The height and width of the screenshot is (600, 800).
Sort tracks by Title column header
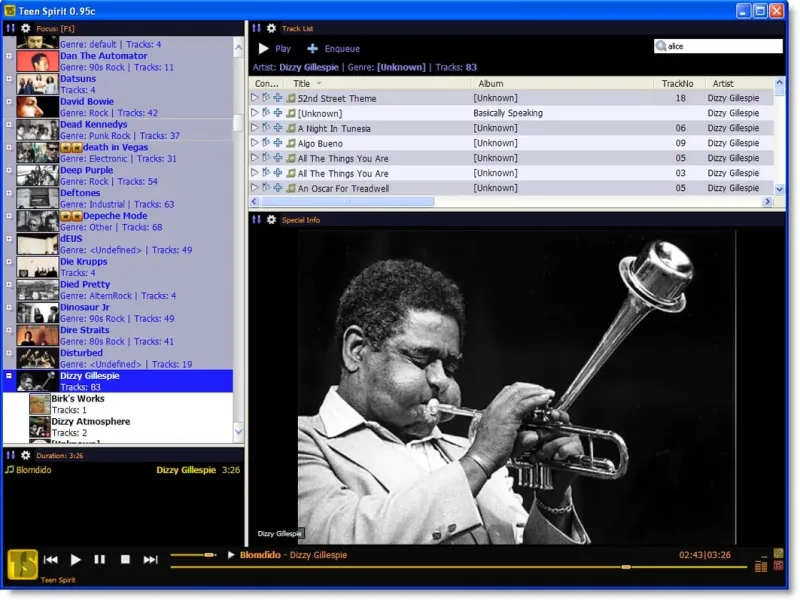click(301, 84)
